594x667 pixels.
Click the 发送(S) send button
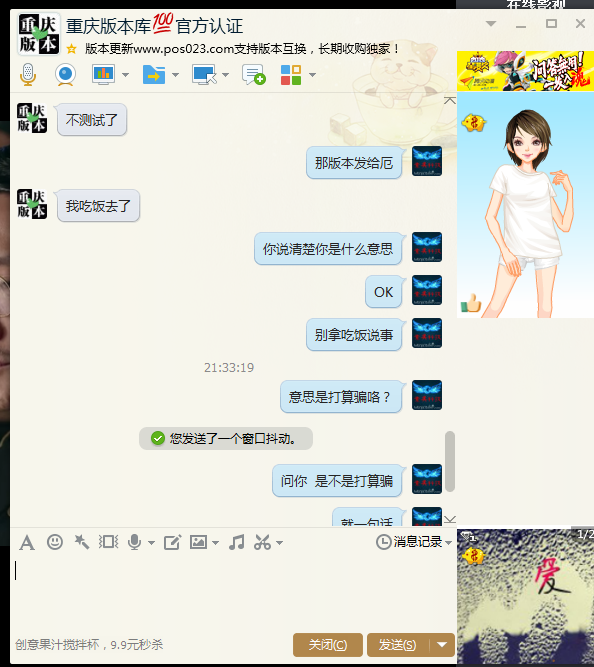tap(398, 645)
